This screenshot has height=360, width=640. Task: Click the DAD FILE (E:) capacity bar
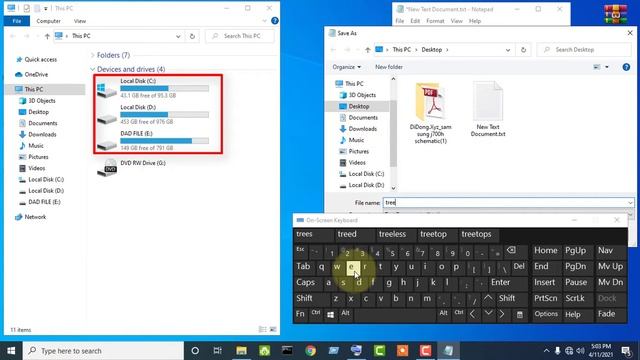coord(164,141)
